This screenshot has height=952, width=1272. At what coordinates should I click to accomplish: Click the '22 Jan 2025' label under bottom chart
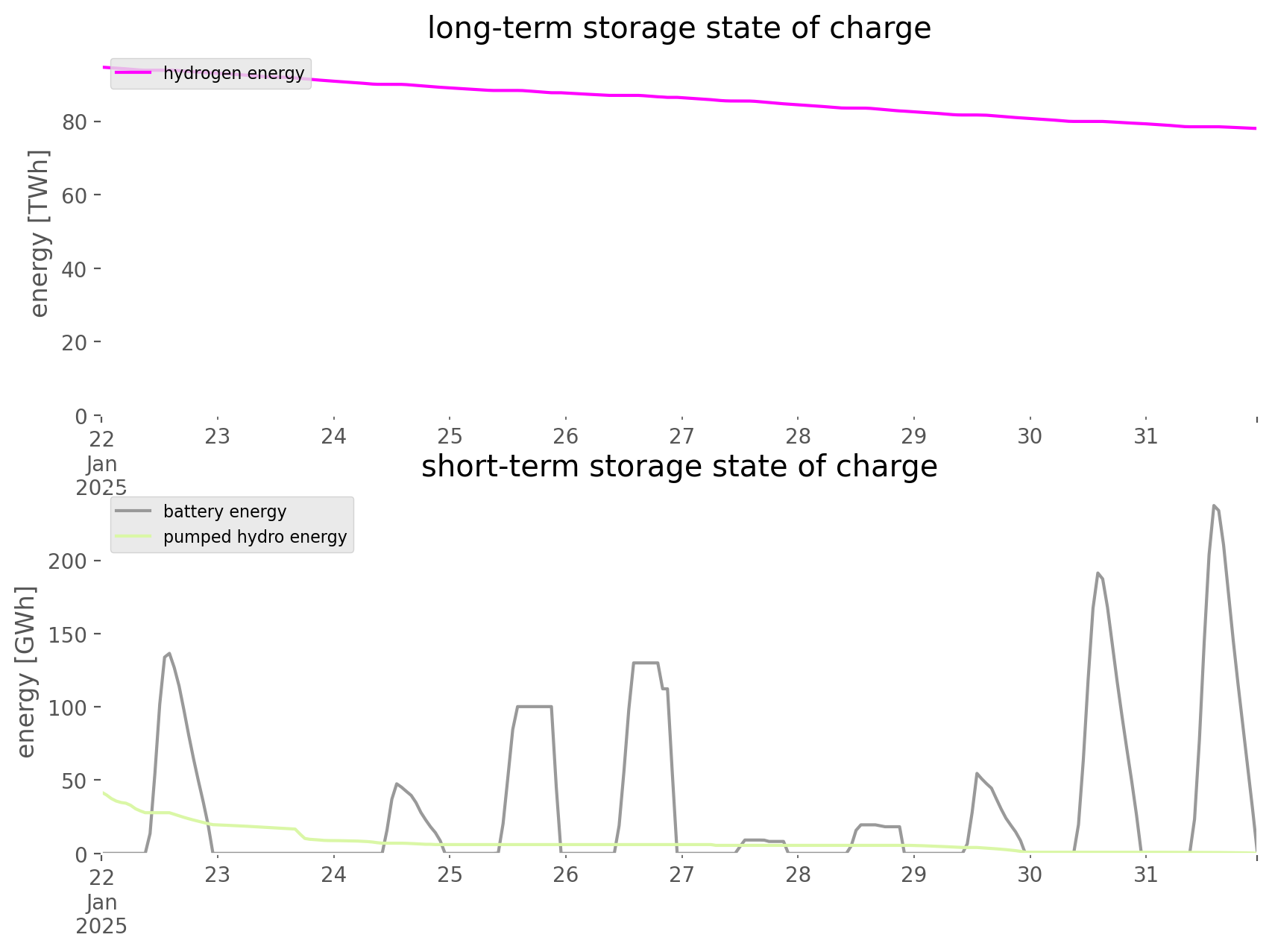tap(101, 901)
